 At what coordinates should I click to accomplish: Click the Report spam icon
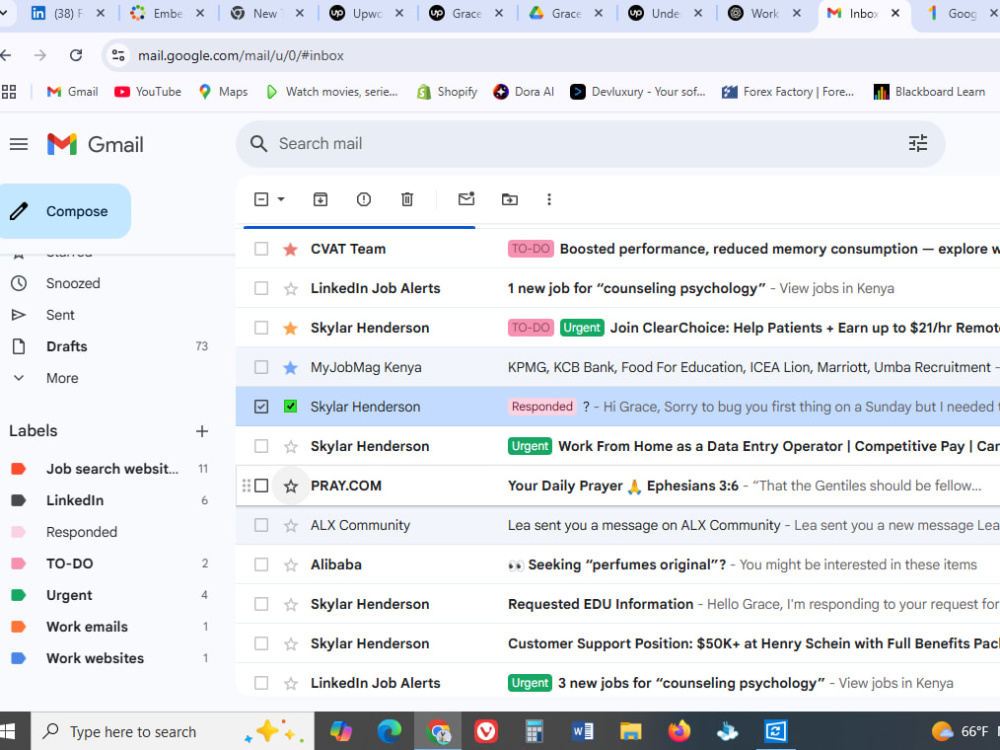364,200
